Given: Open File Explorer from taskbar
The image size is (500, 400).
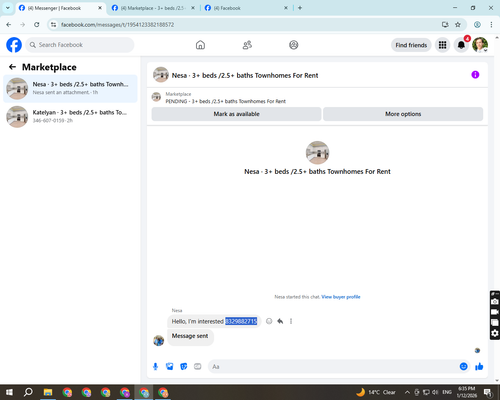Looking at the screenshot, I should (48, 392).
